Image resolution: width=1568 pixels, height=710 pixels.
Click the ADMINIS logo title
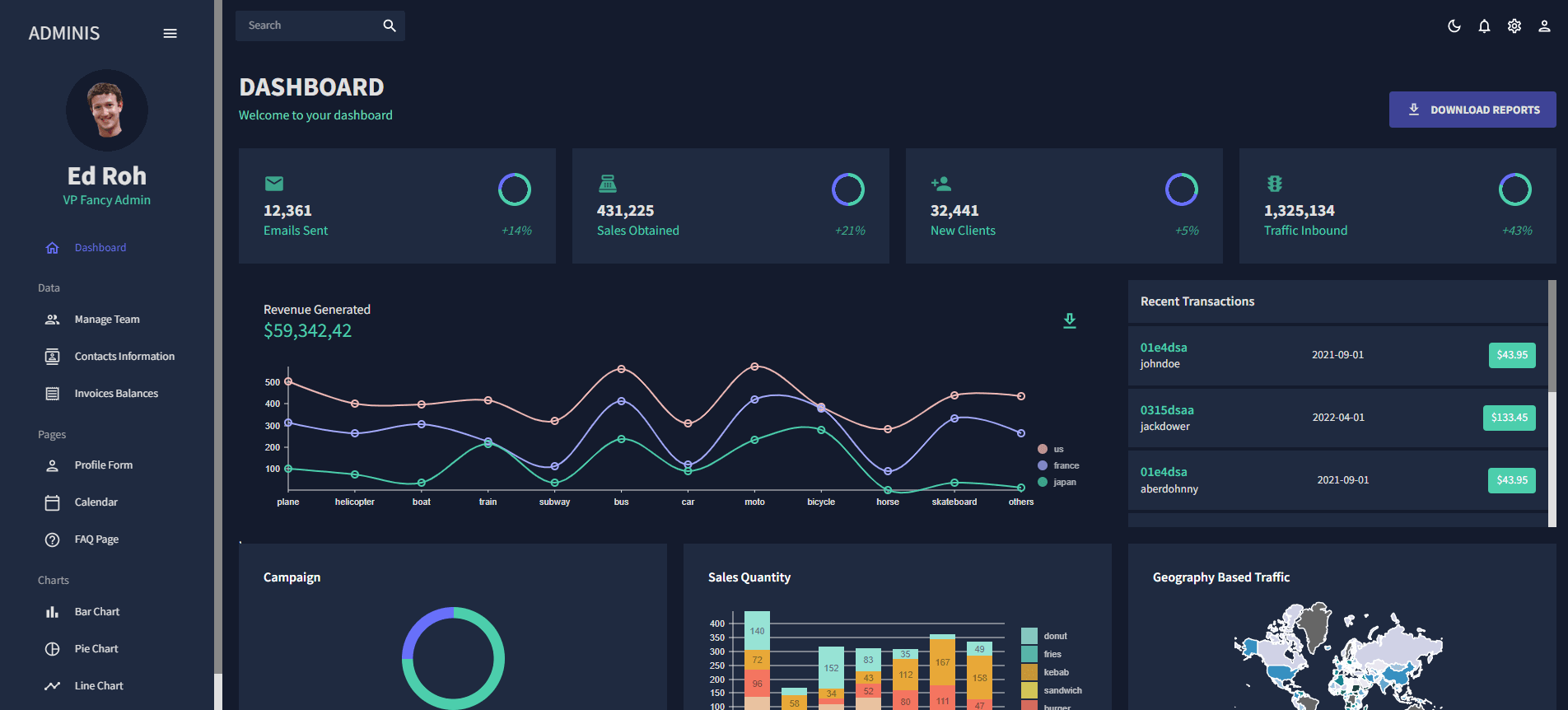tap(64, 34)
